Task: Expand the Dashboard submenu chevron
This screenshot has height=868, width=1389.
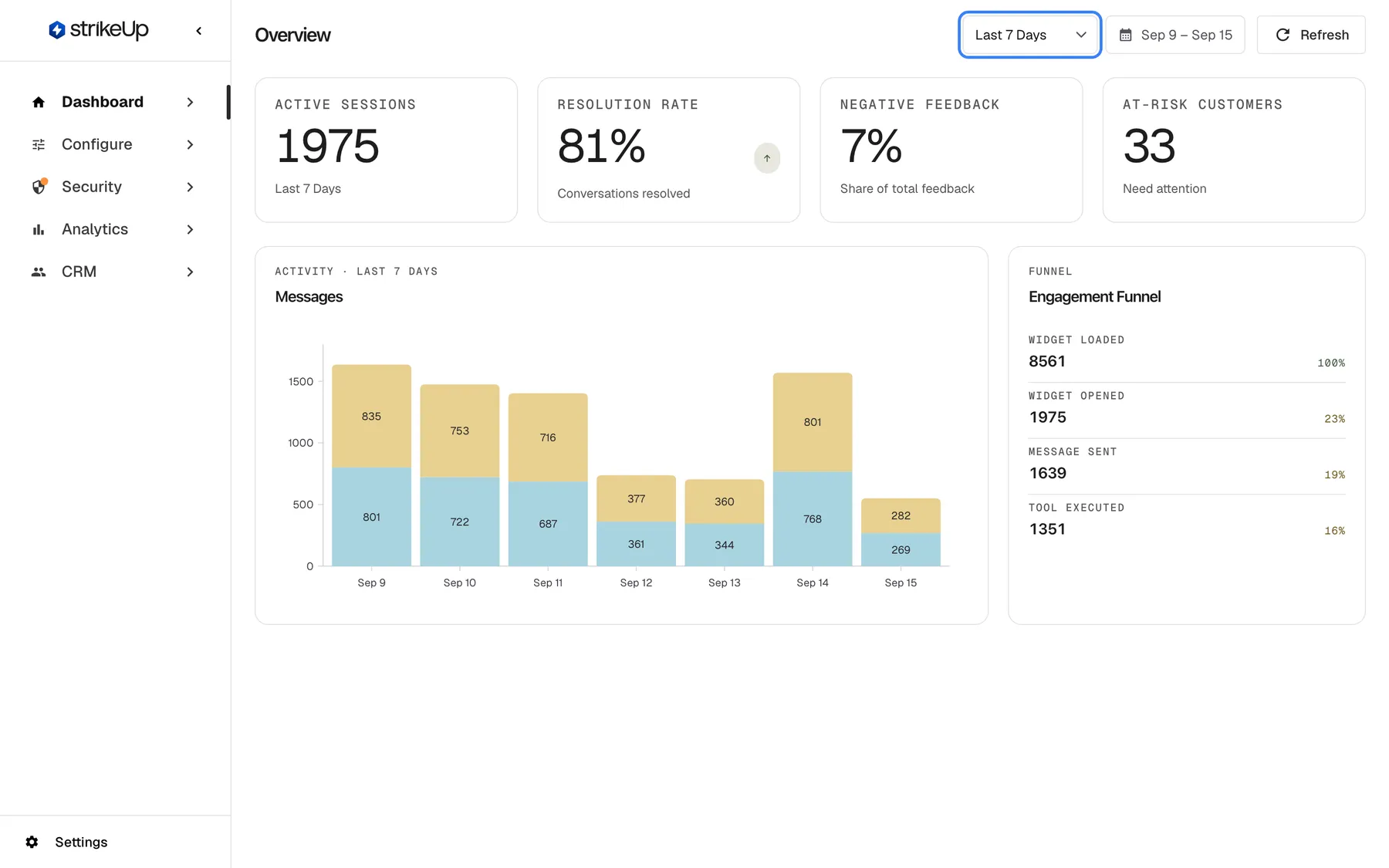Action: 190,102
